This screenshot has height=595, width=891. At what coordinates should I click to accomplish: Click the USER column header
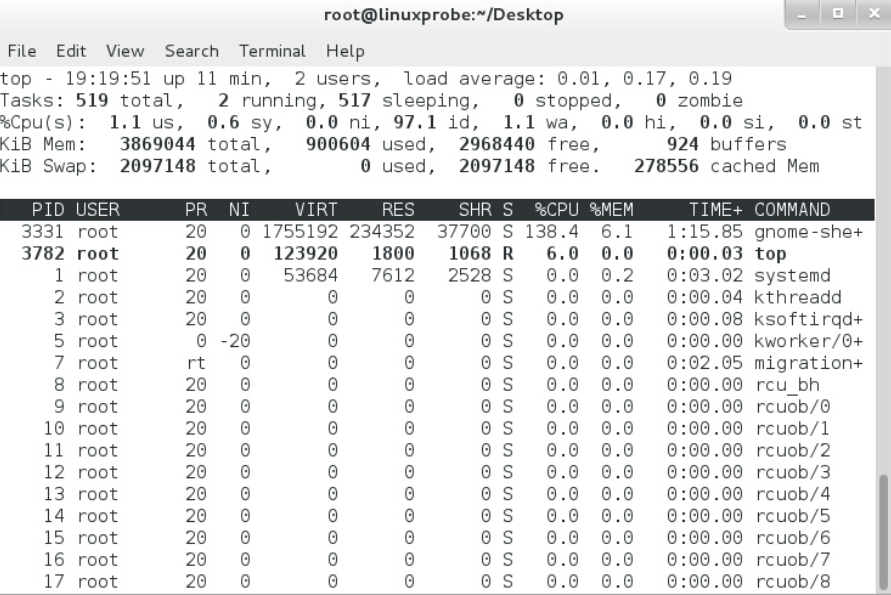pyautogui.click(x=97, y=210)
